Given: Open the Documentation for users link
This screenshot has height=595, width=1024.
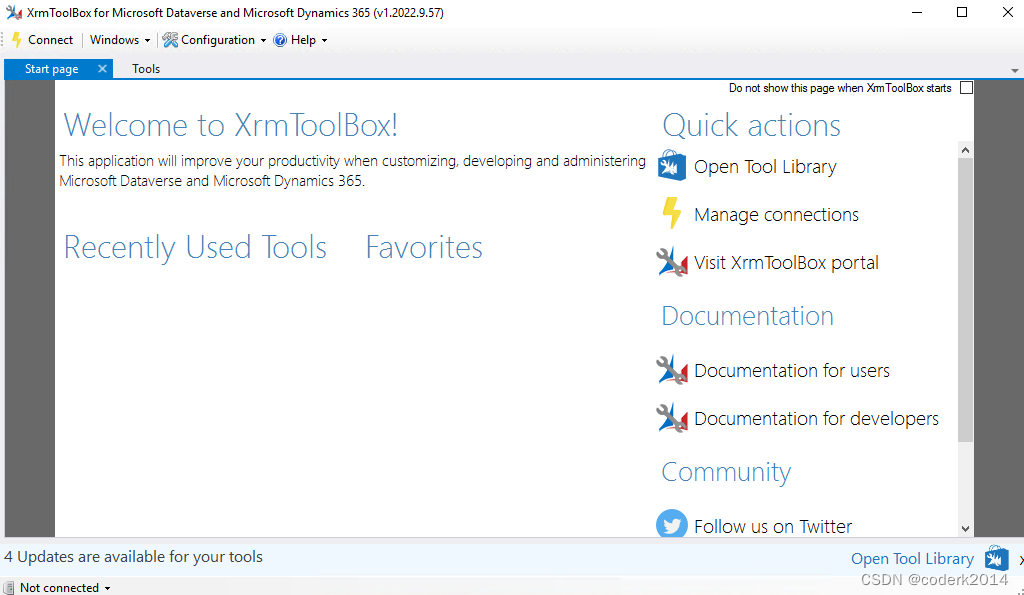Looking at the screenshot, I should pyautogui.click(x=792, y=370).
